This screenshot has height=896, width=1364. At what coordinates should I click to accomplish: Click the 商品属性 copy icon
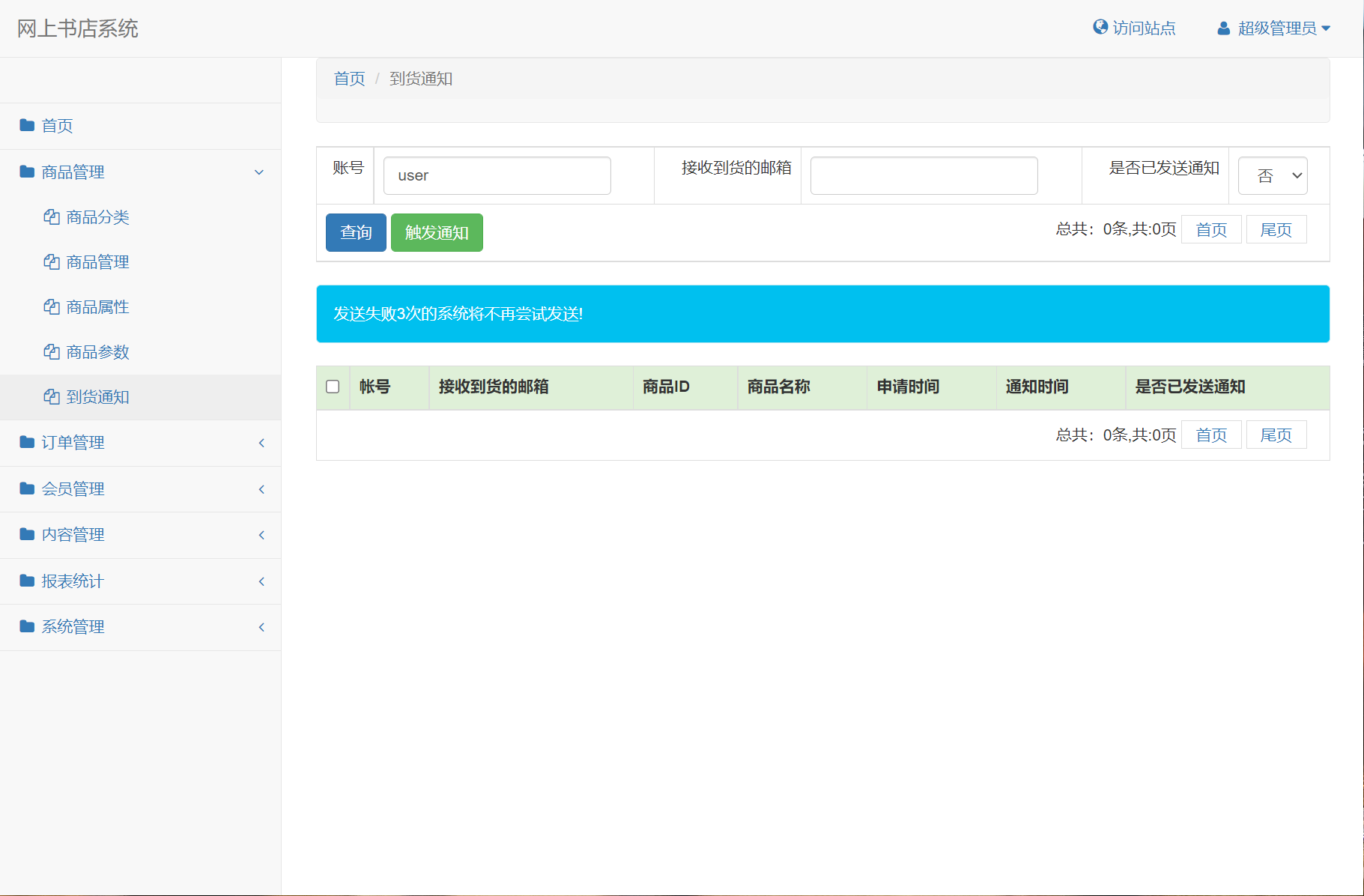coord(51,307)
